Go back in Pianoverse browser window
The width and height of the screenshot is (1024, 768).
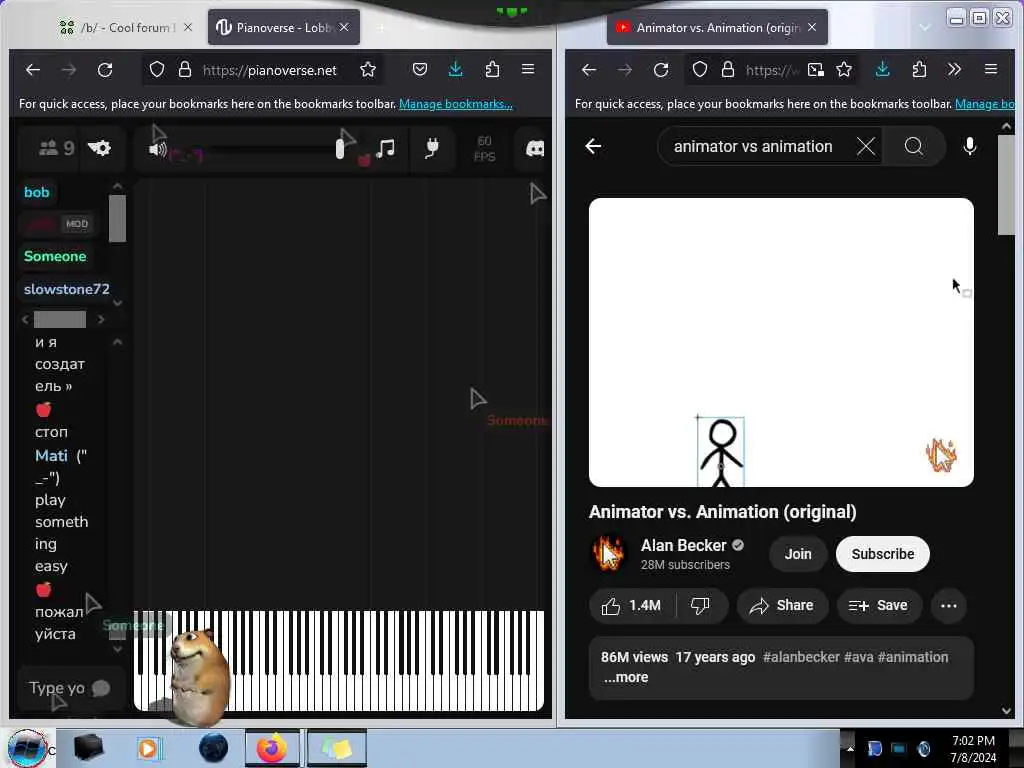(33, 70)
